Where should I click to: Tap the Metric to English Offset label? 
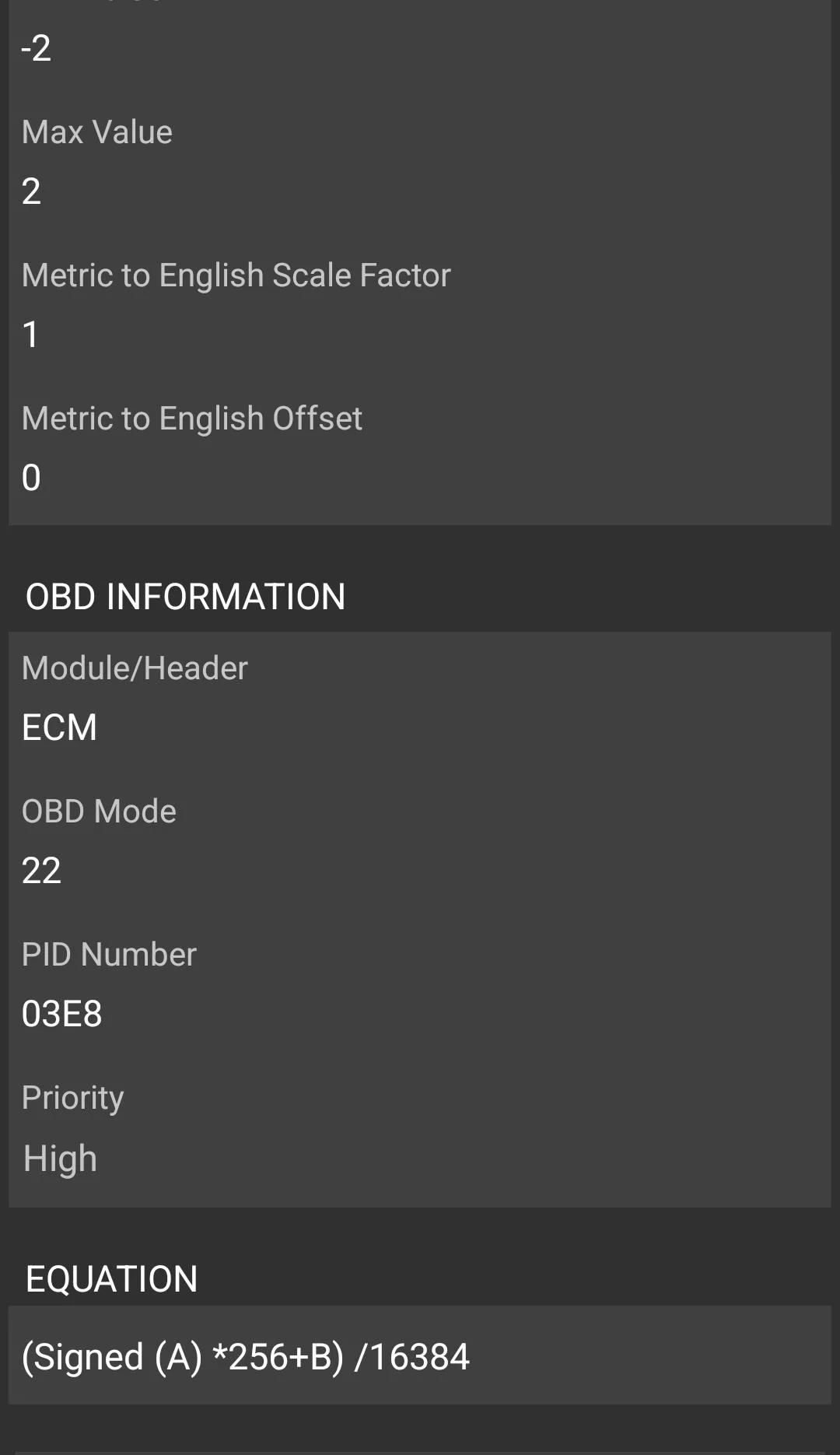point(191,418)
